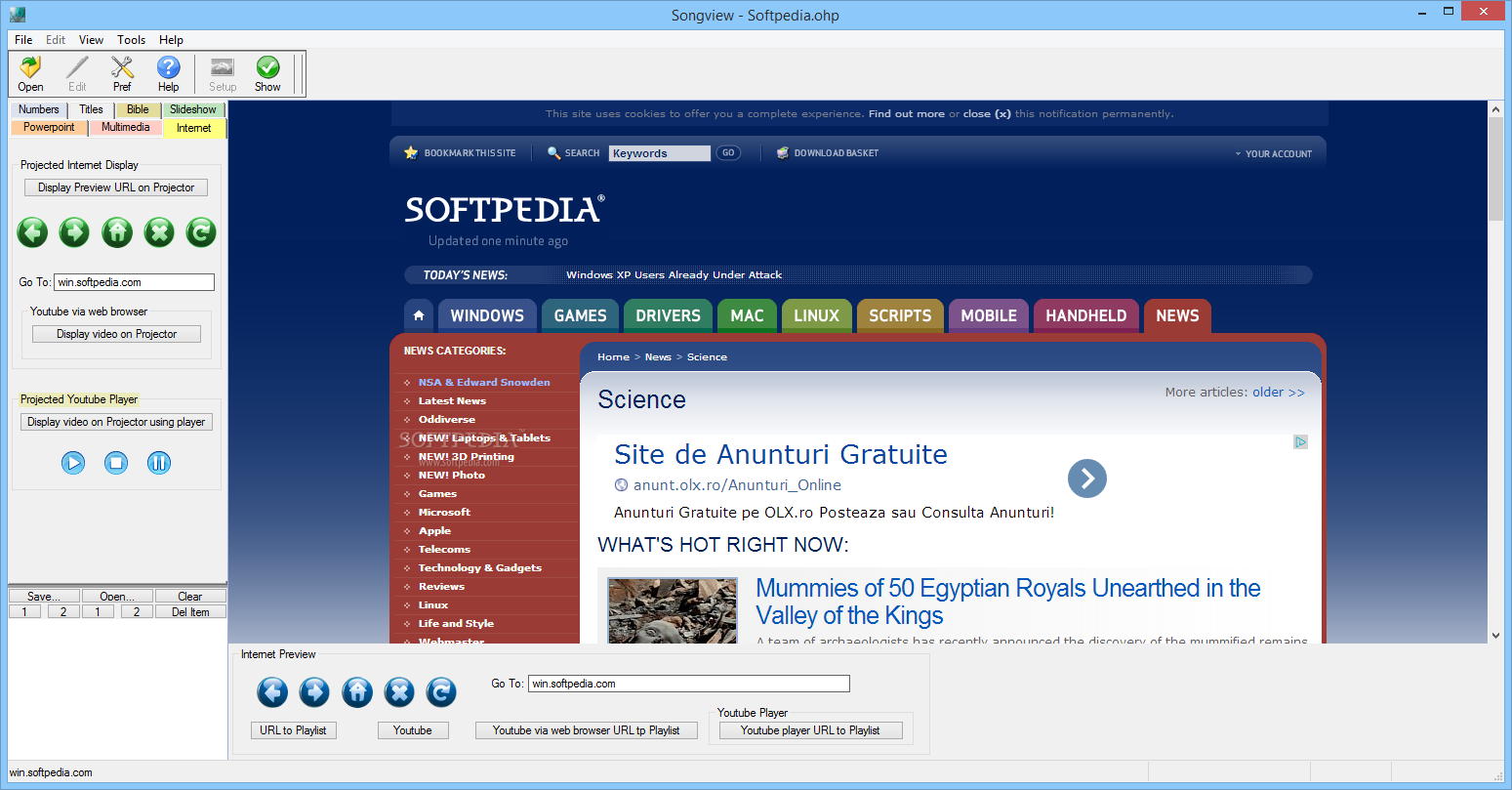
Task: Click the Go To field in Internet Preview
Action: 688,684
